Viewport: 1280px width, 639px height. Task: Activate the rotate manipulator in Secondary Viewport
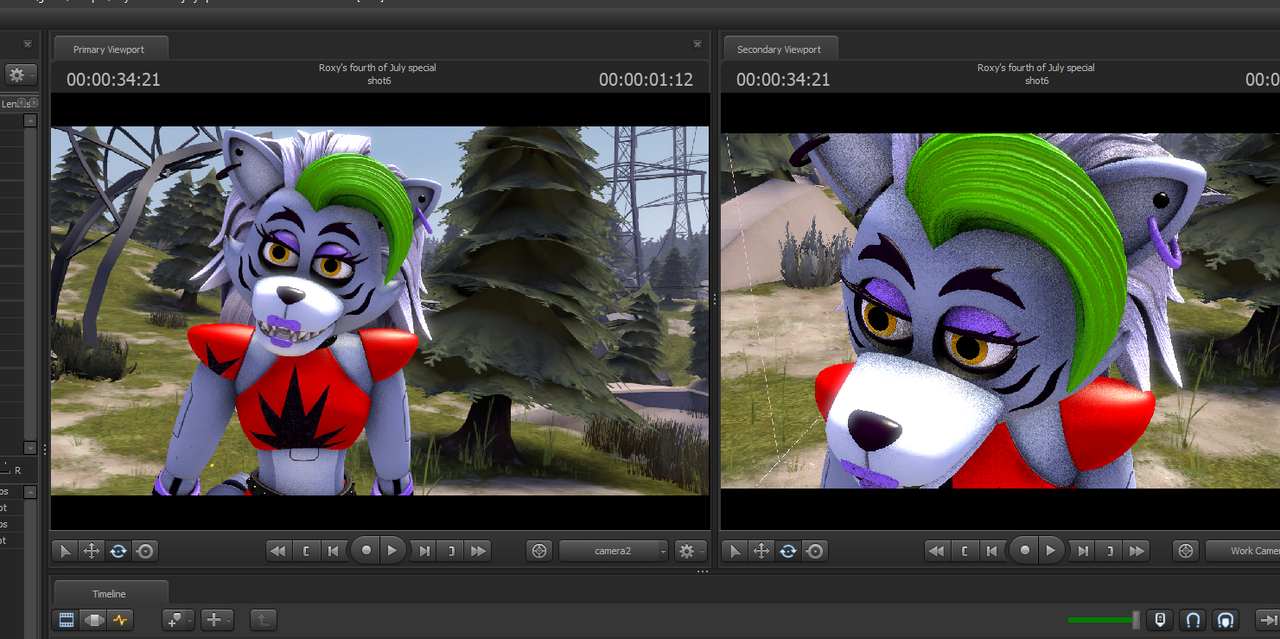tap(788, 550)
